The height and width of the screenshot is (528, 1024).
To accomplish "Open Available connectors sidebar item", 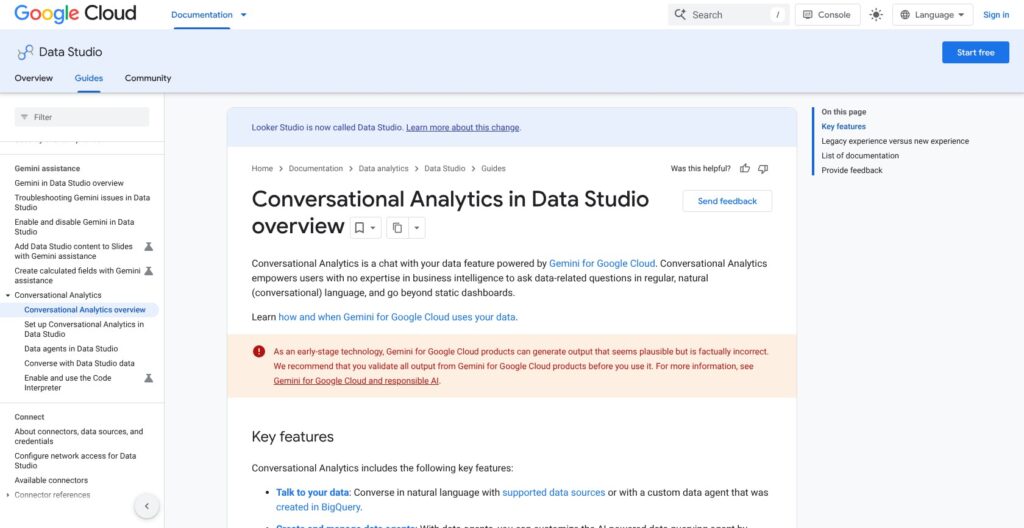I will click(51, 480).
